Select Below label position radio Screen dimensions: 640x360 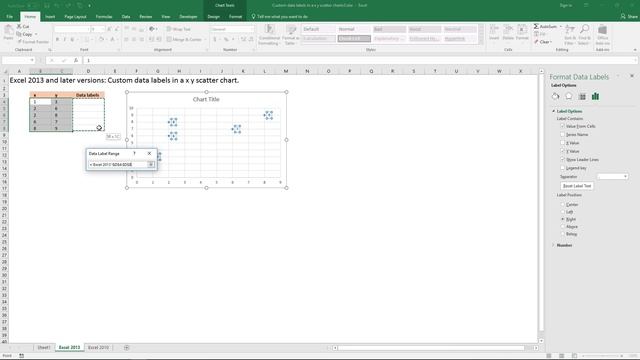563,234
